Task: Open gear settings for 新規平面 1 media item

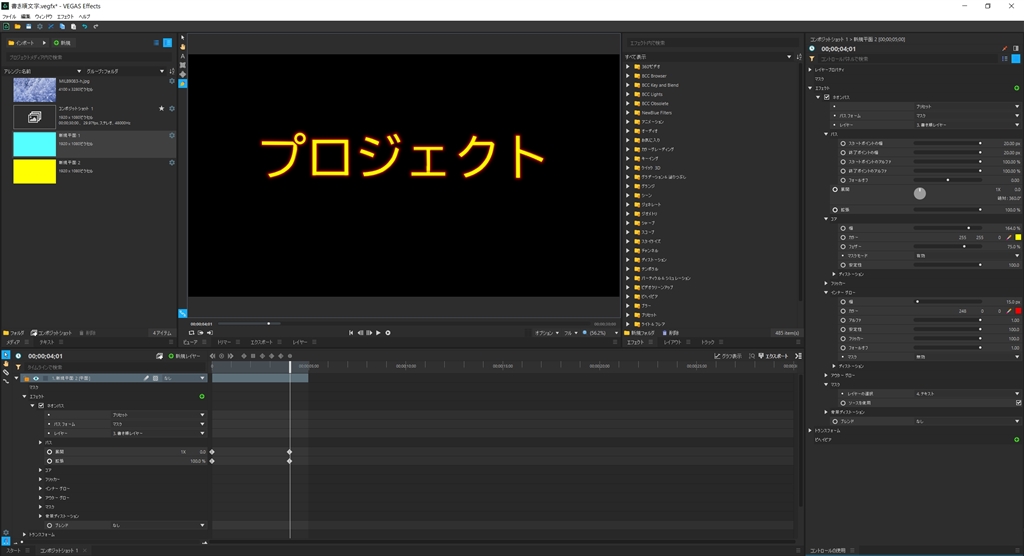Action: click(172, 135)
